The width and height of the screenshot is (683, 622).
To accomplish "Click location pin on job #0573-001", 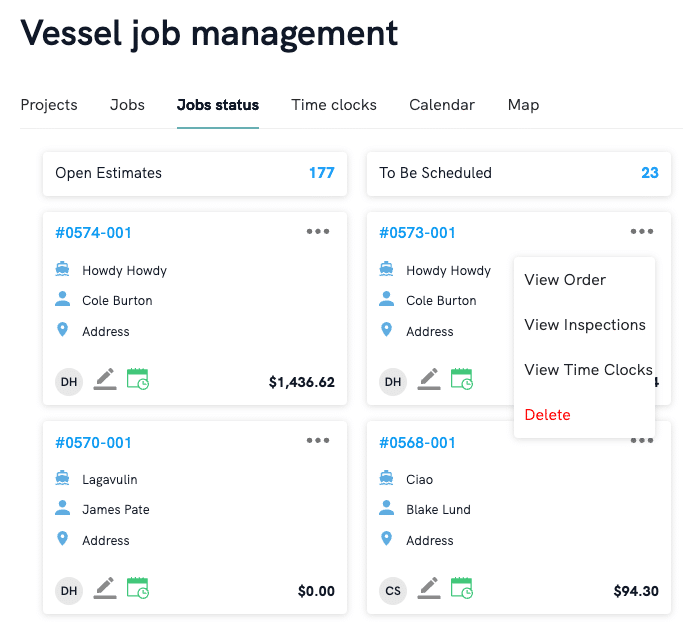I will click(x=386, y=330).
